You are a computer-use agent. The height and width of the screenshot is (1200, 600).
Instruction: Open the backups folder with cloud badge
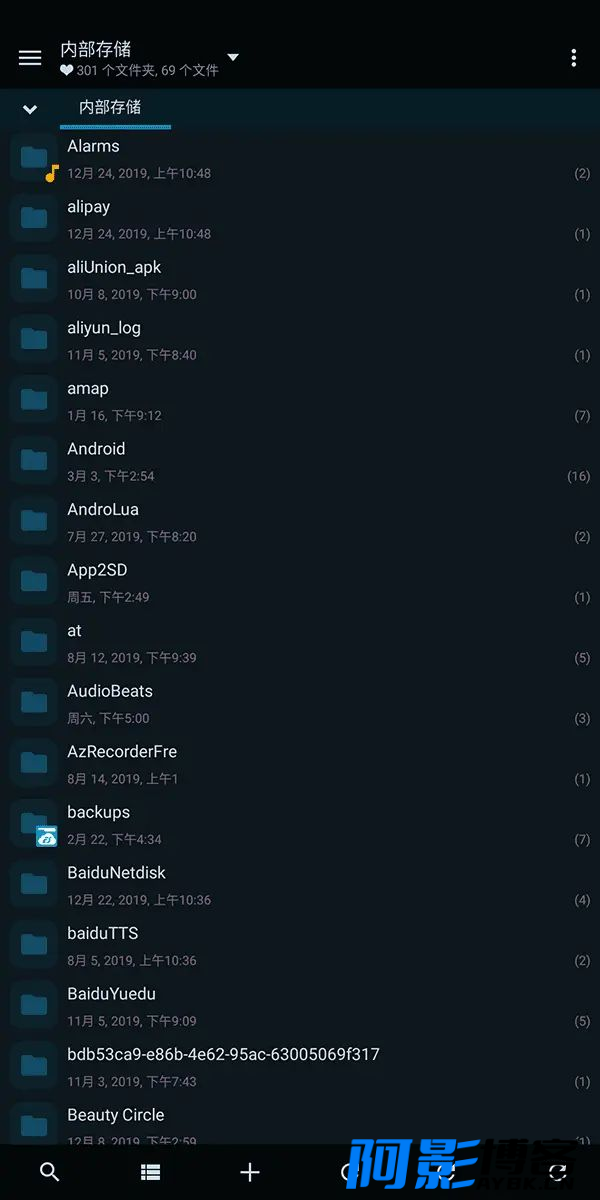pyautogui.click(x=300, y=825)
